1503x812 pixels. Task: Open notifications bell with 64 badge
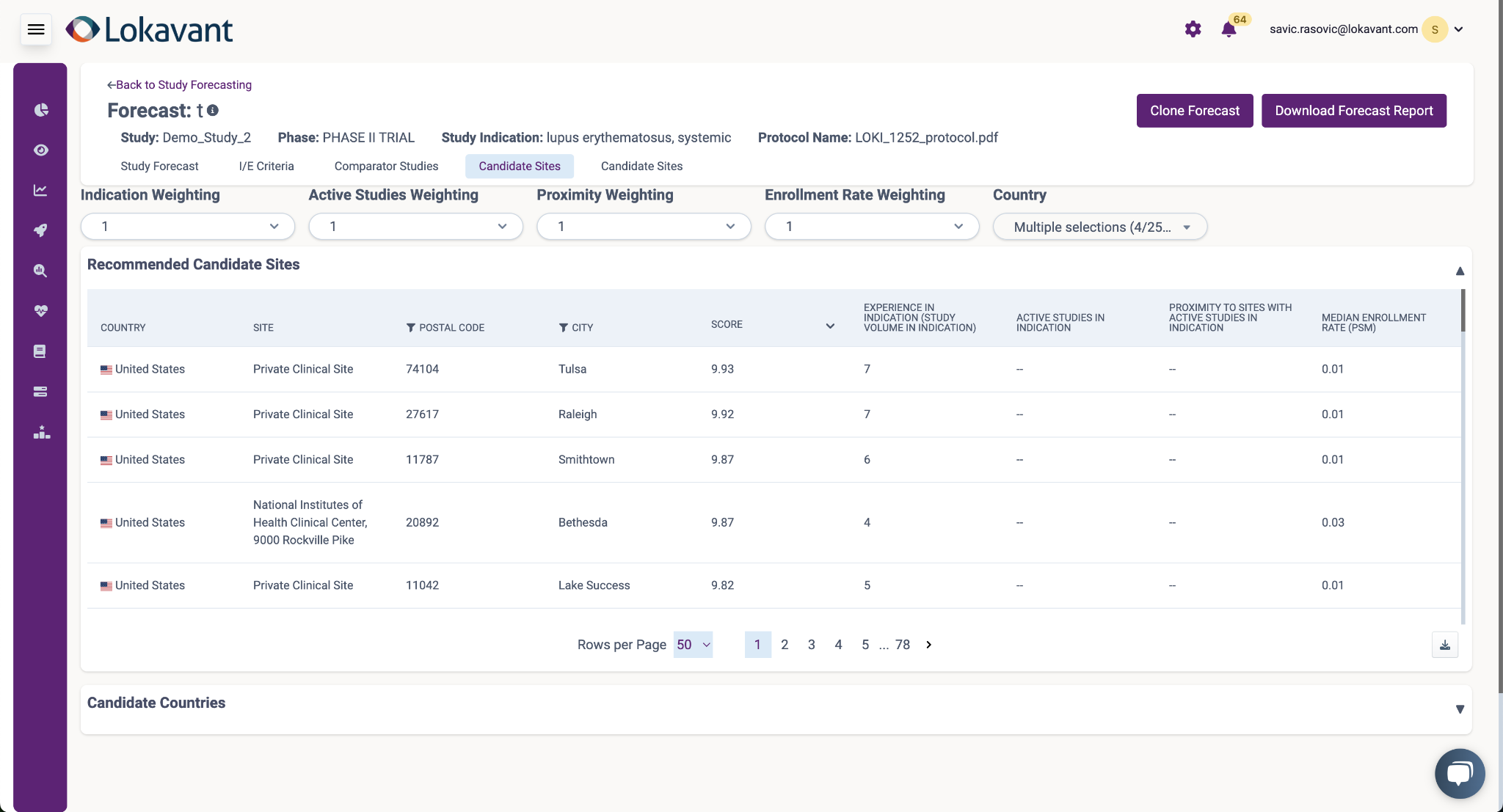(1229, 29)
